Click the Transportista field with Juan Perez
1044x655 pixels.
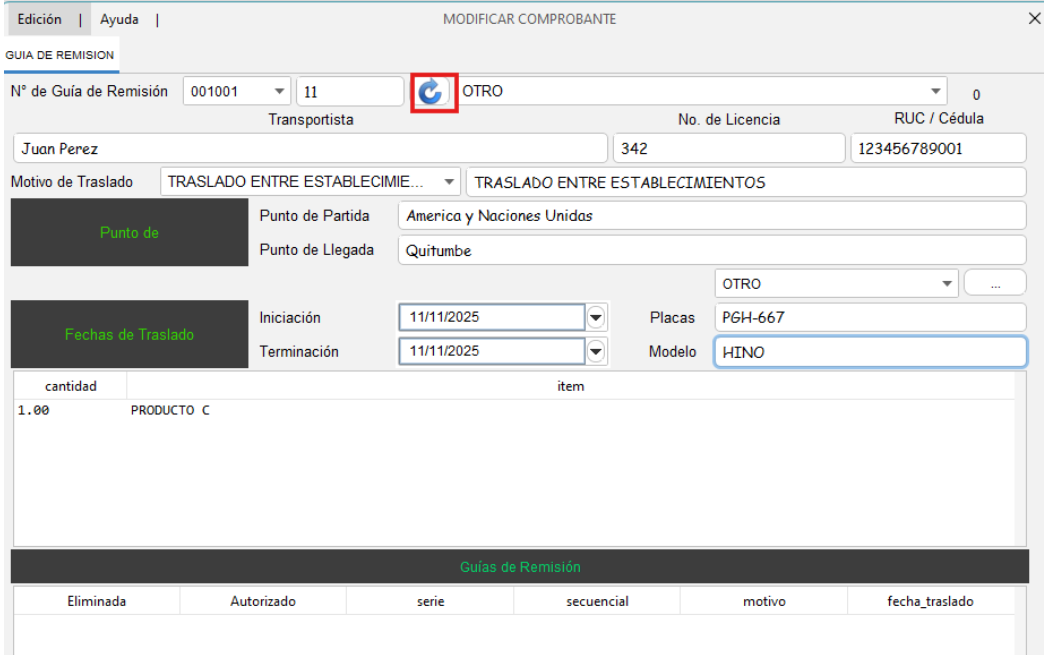(x=310, y=149)
